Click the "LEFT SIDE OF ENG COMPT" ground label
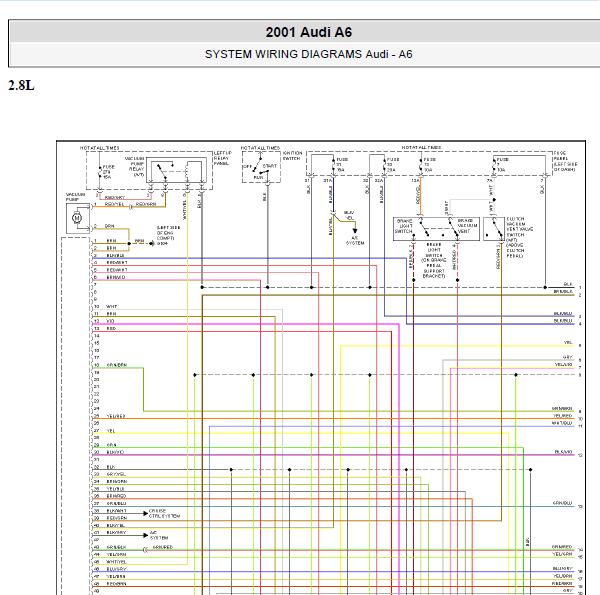Image resolution: width=600 pixels, height=595 pixels. [168, 233]
